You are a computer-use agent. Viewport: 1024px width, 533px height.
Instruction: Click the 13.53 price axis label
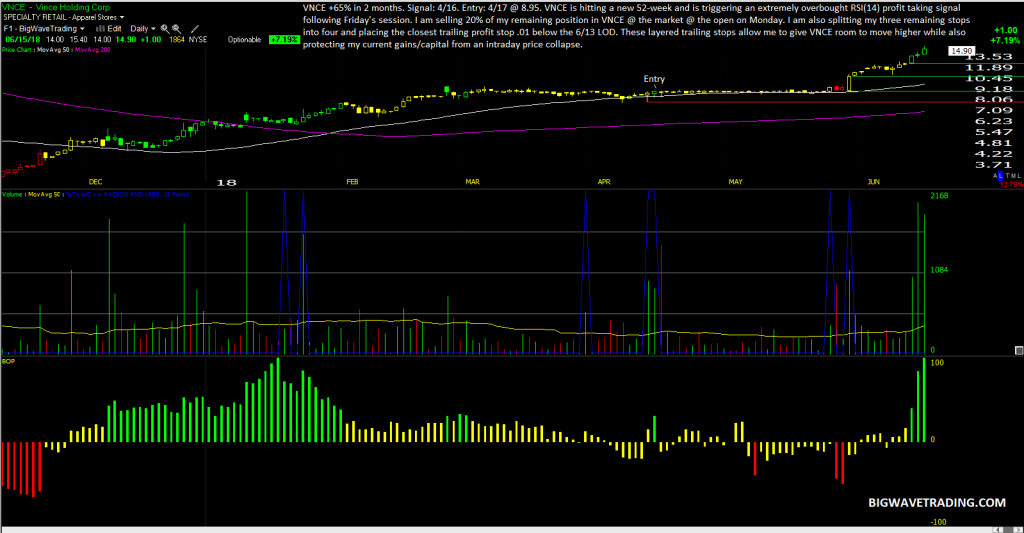tap(989, 57)
